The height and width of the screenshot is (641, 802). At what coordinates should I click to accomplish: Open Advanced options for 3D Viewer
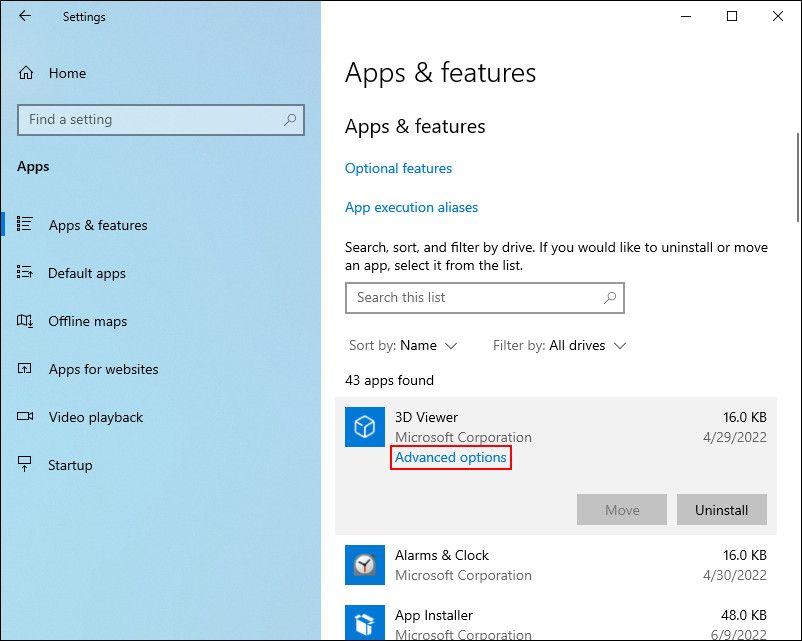(451, 457)
